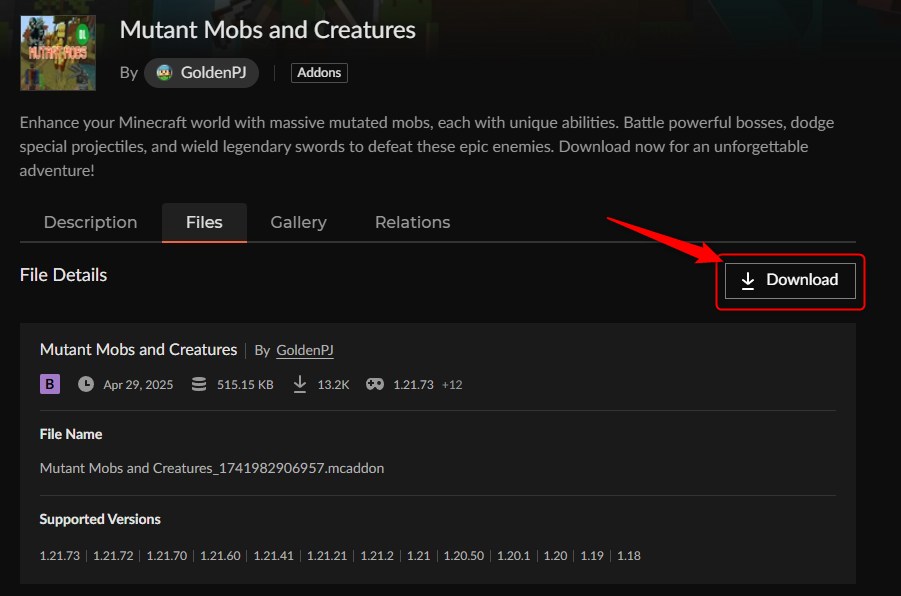901x596 pixels.
Task: Select the 13.2K downloads count
Action: (333, 384)
